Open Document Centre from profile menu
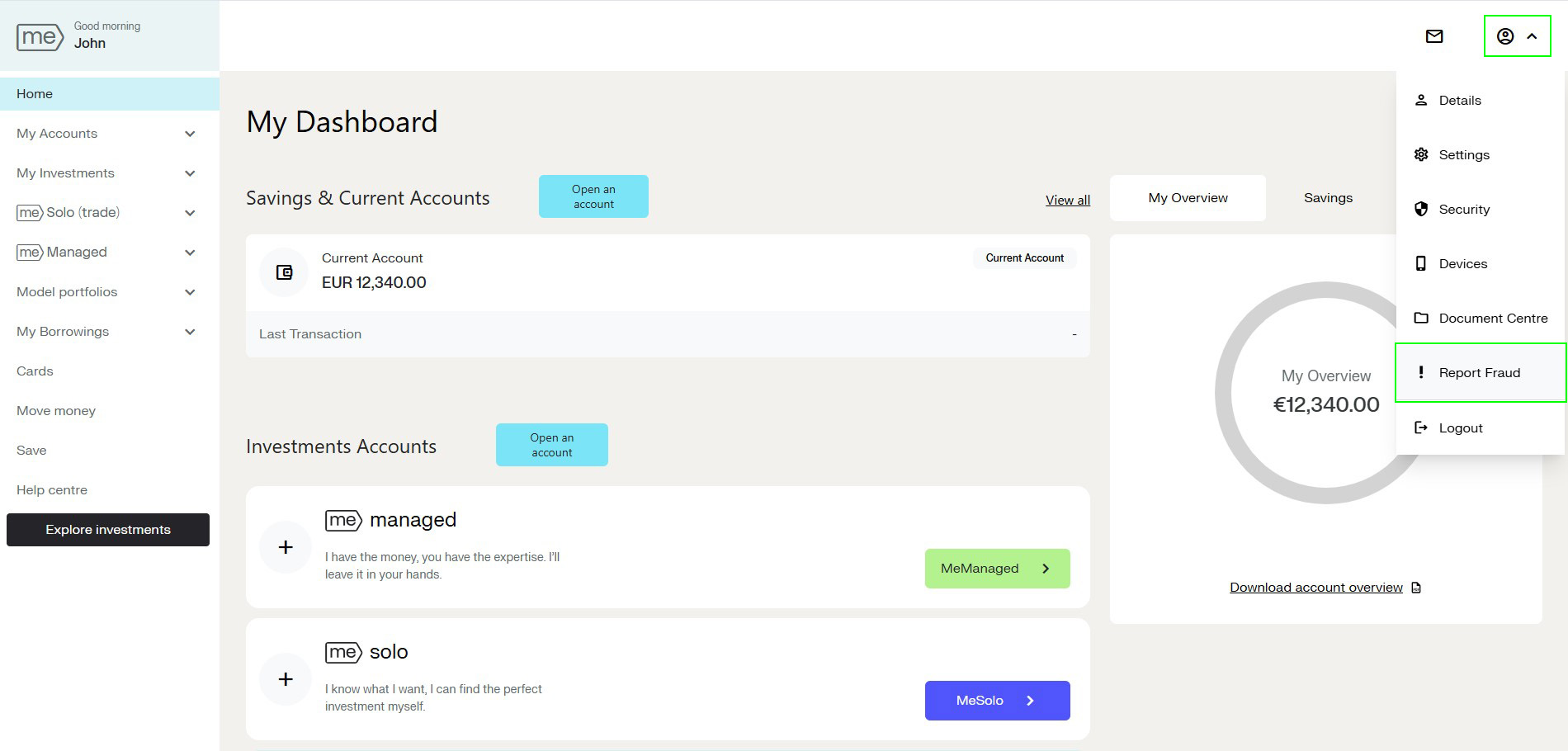 click(1492, 319)
